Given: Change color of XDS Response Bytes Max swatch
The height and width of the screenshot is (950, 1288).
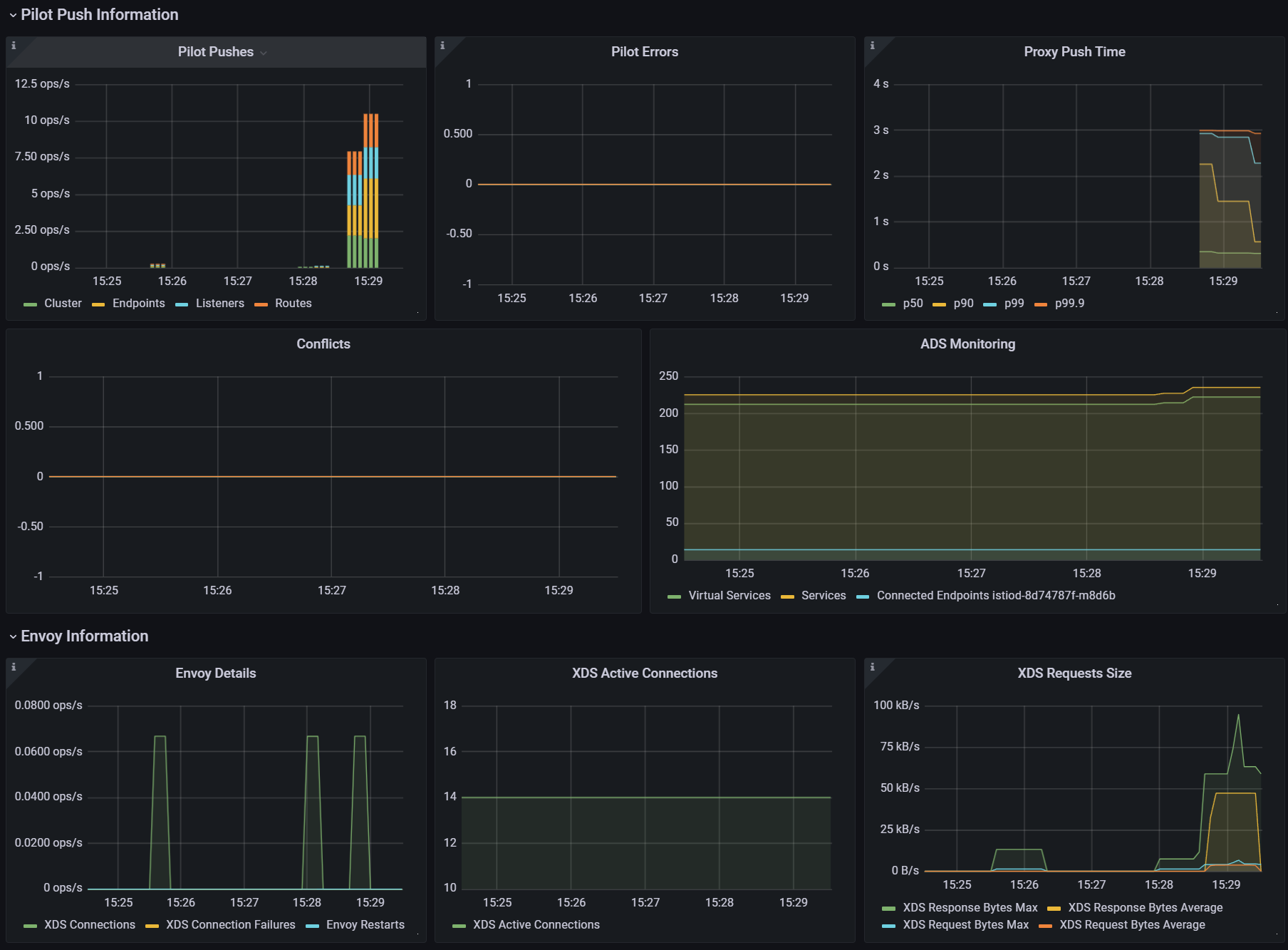Looking at the screenshot, I should pyautogui.click(x=888, y=909).
